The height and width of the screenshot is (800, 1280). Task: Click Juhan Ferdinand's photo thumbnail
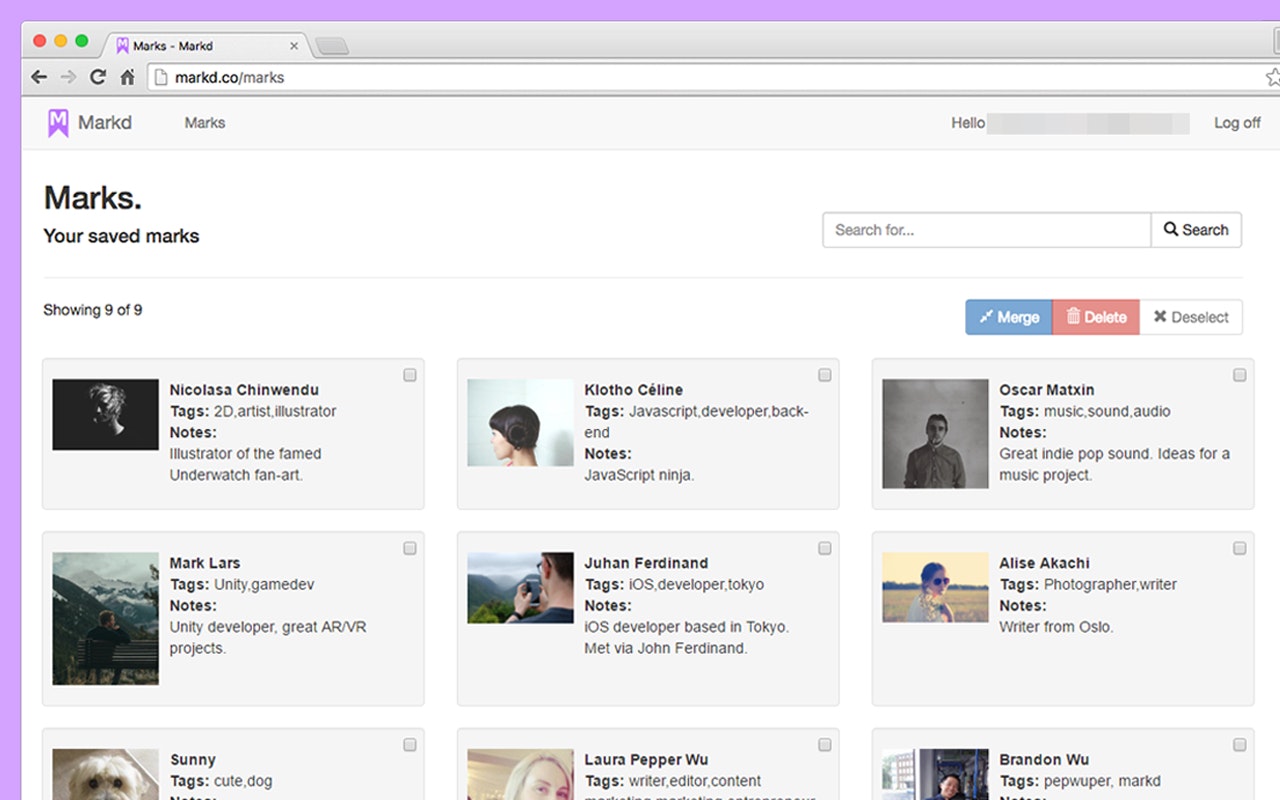520,587
